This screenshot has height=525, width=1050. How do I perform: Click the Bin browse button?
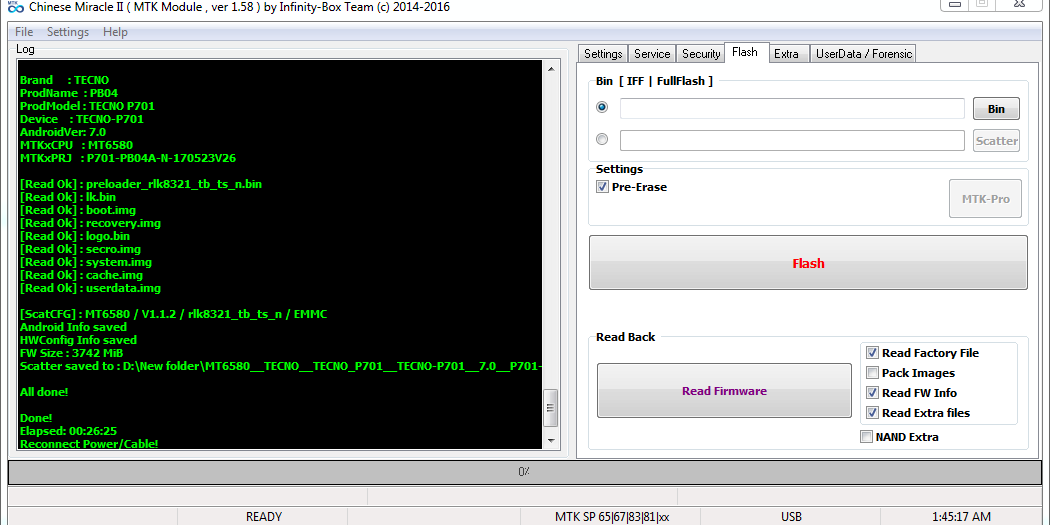(x=996, y=108)
